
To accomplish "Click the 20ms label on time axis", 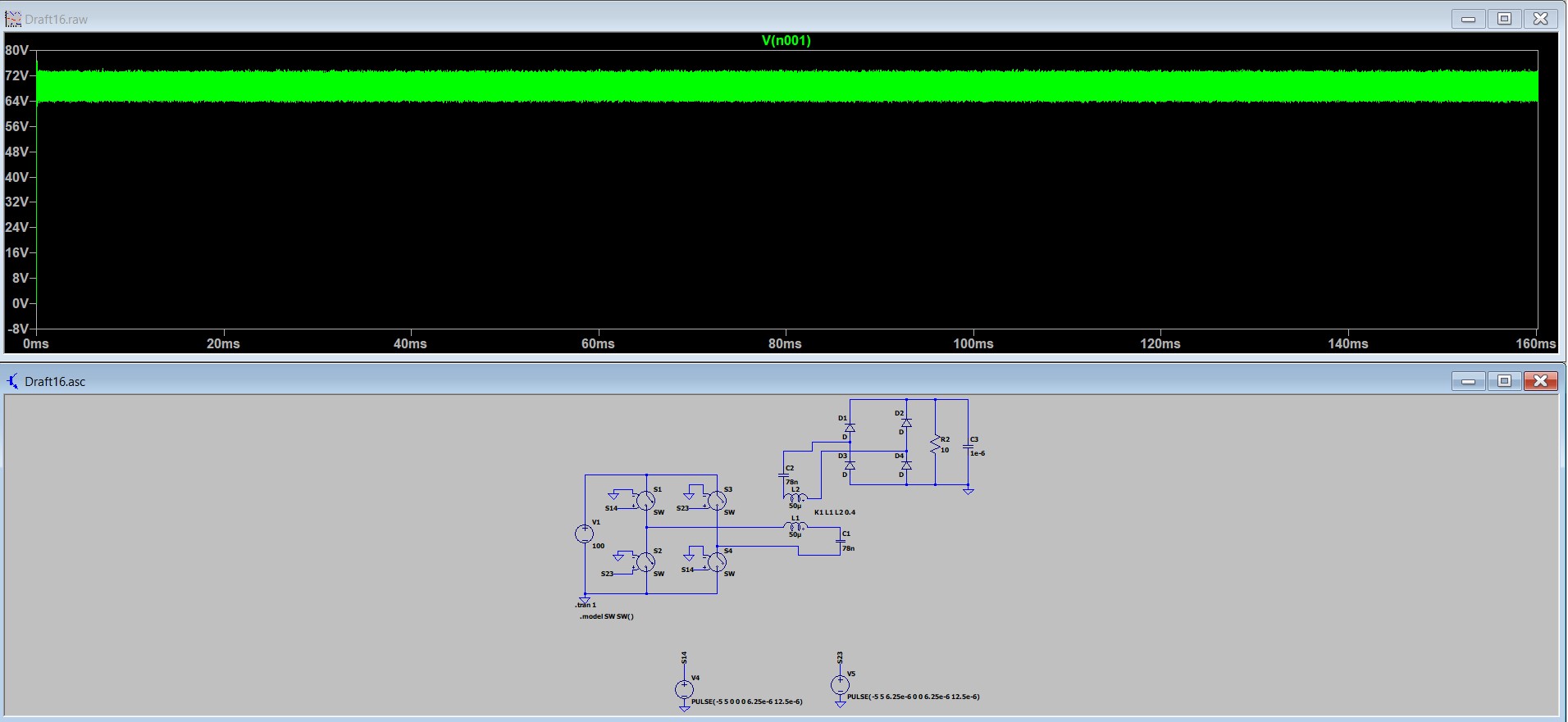I will coord(223,343).
